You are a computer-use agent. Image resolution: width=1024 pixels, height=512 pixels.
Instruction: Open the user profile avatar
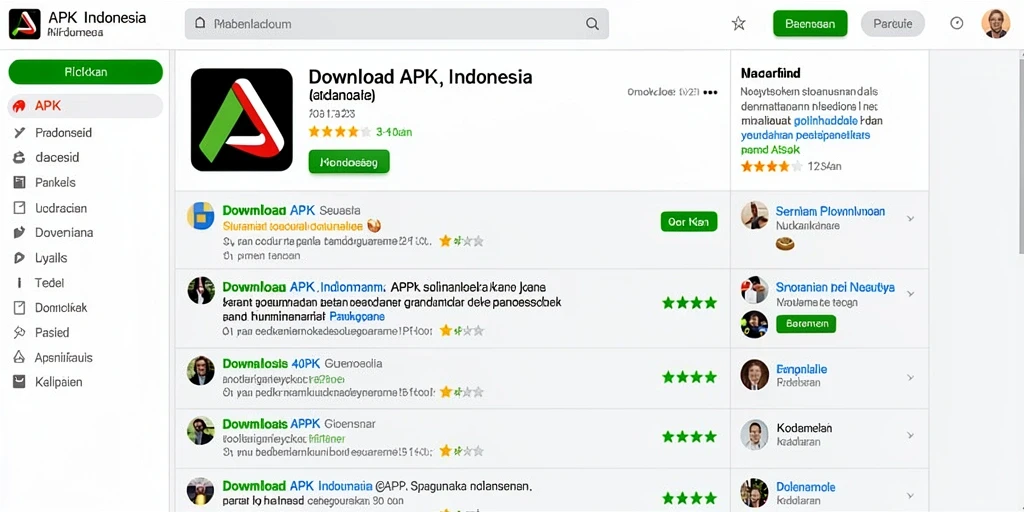click(996, 24)
